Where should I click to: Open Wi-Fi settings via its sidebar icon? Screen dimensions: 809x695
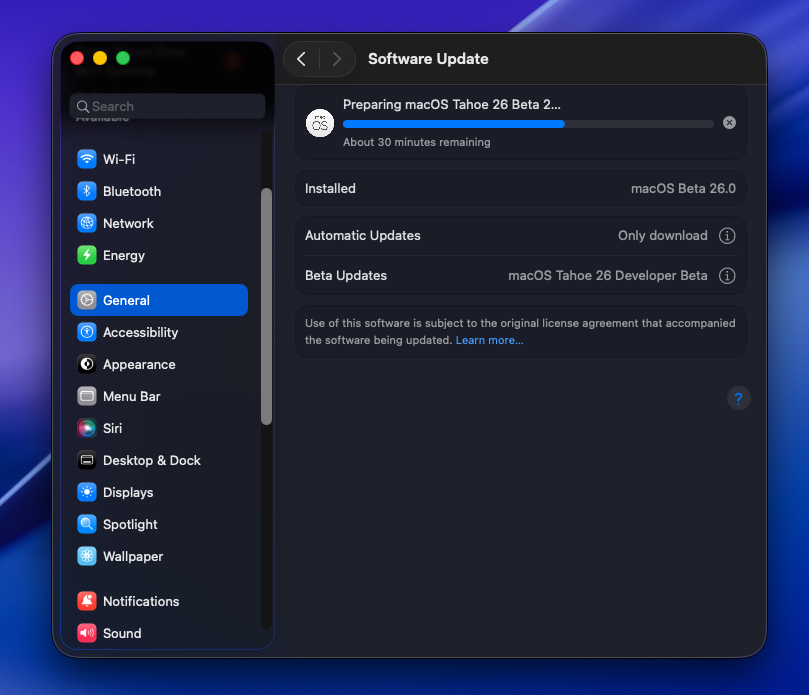(87, 159)
